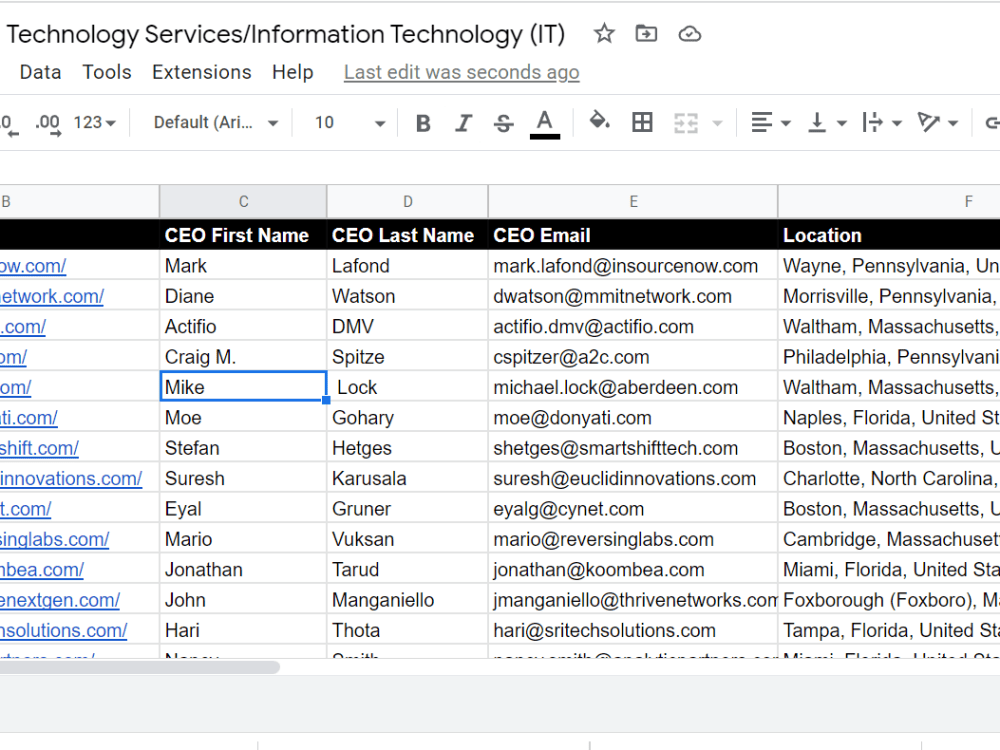Select the cell containing 'Spitze'
The width and height of the screenshot is (1000, 750).
[x=408, y=357]
